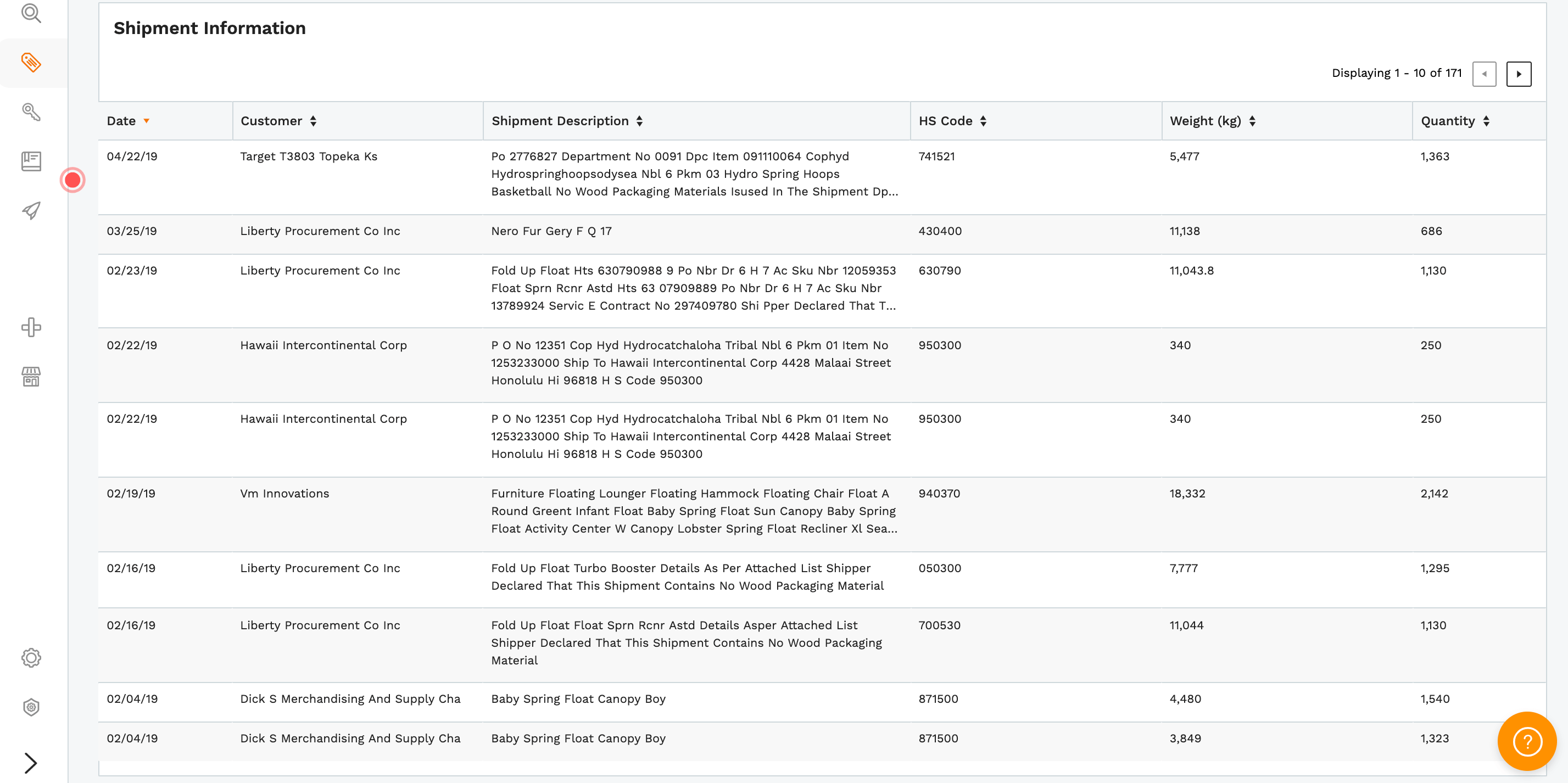
Task: Click the Displaying 1 - 10 of 171 text
Action: tap(1396, 73)
